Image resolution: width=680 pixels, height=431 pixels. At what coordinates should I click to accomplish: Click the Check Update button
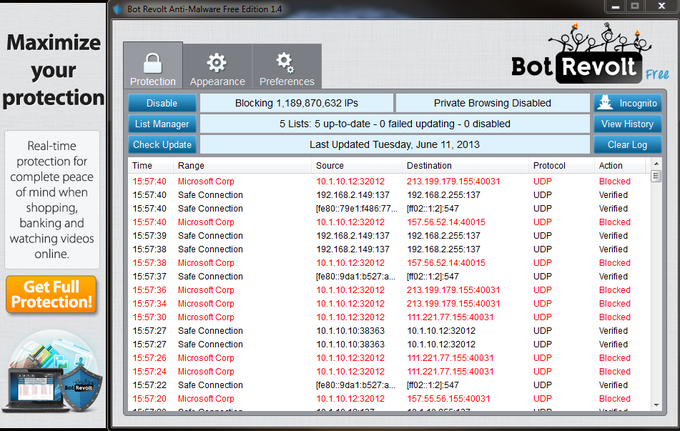(162, 145)
